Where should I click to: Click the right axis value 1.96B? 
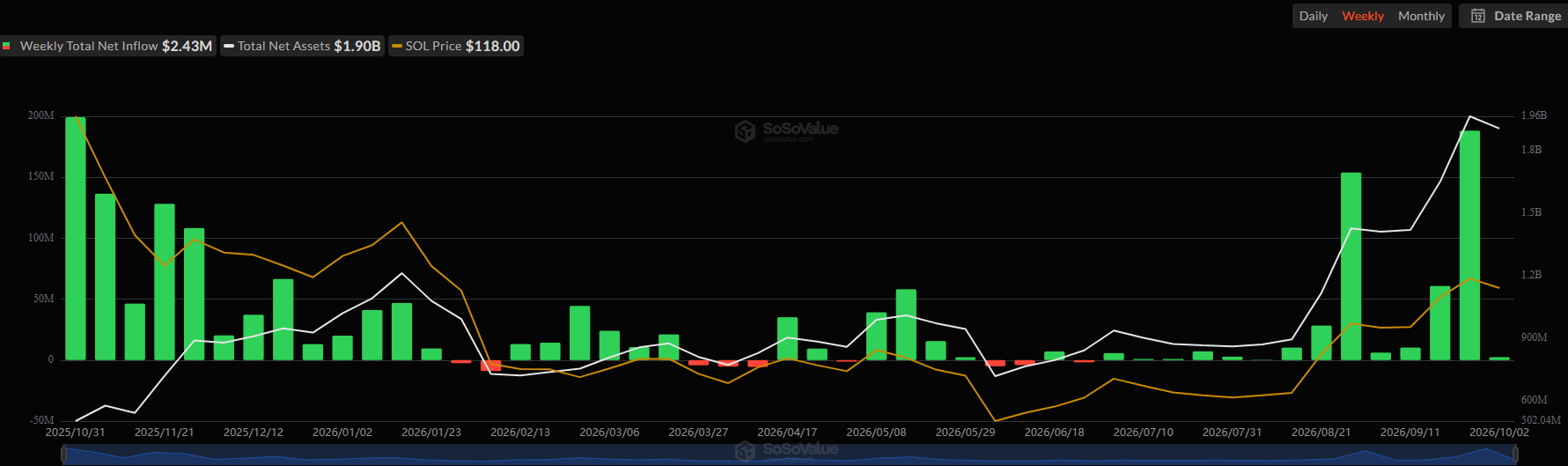1534,115
